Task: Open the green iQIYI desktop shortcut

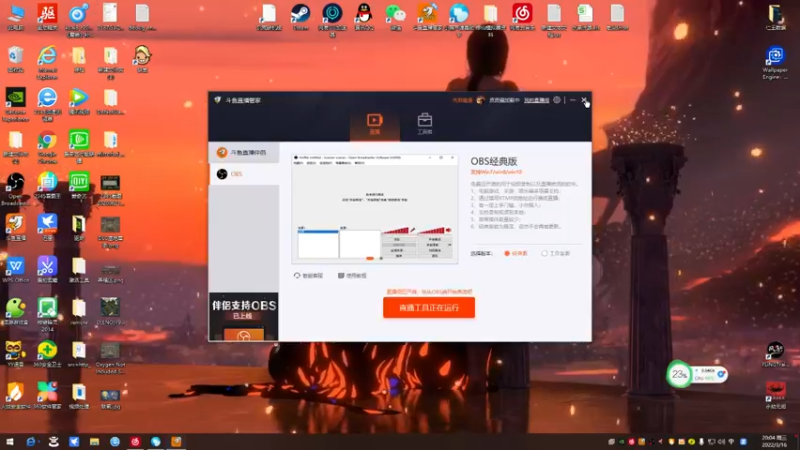Action: 79,185
